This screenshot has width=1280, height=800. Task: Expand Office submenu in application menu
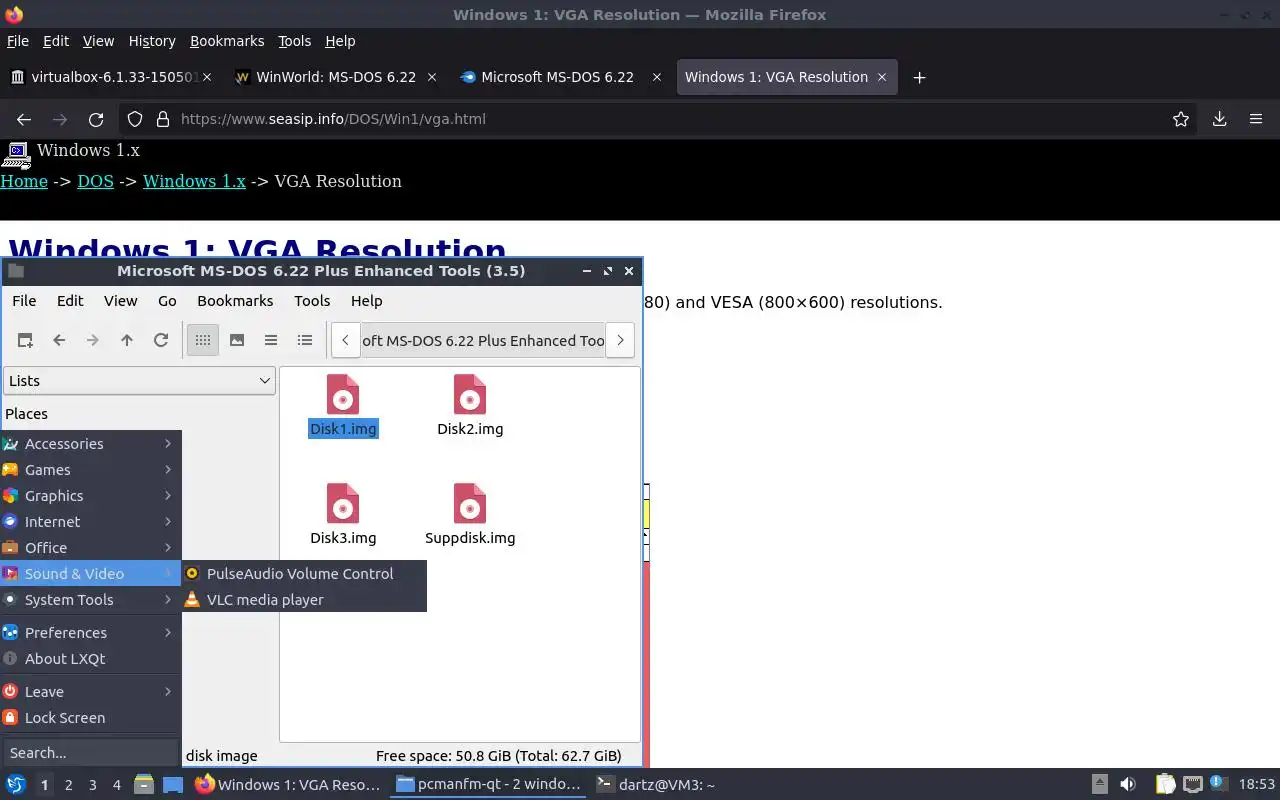coord(90,548)
